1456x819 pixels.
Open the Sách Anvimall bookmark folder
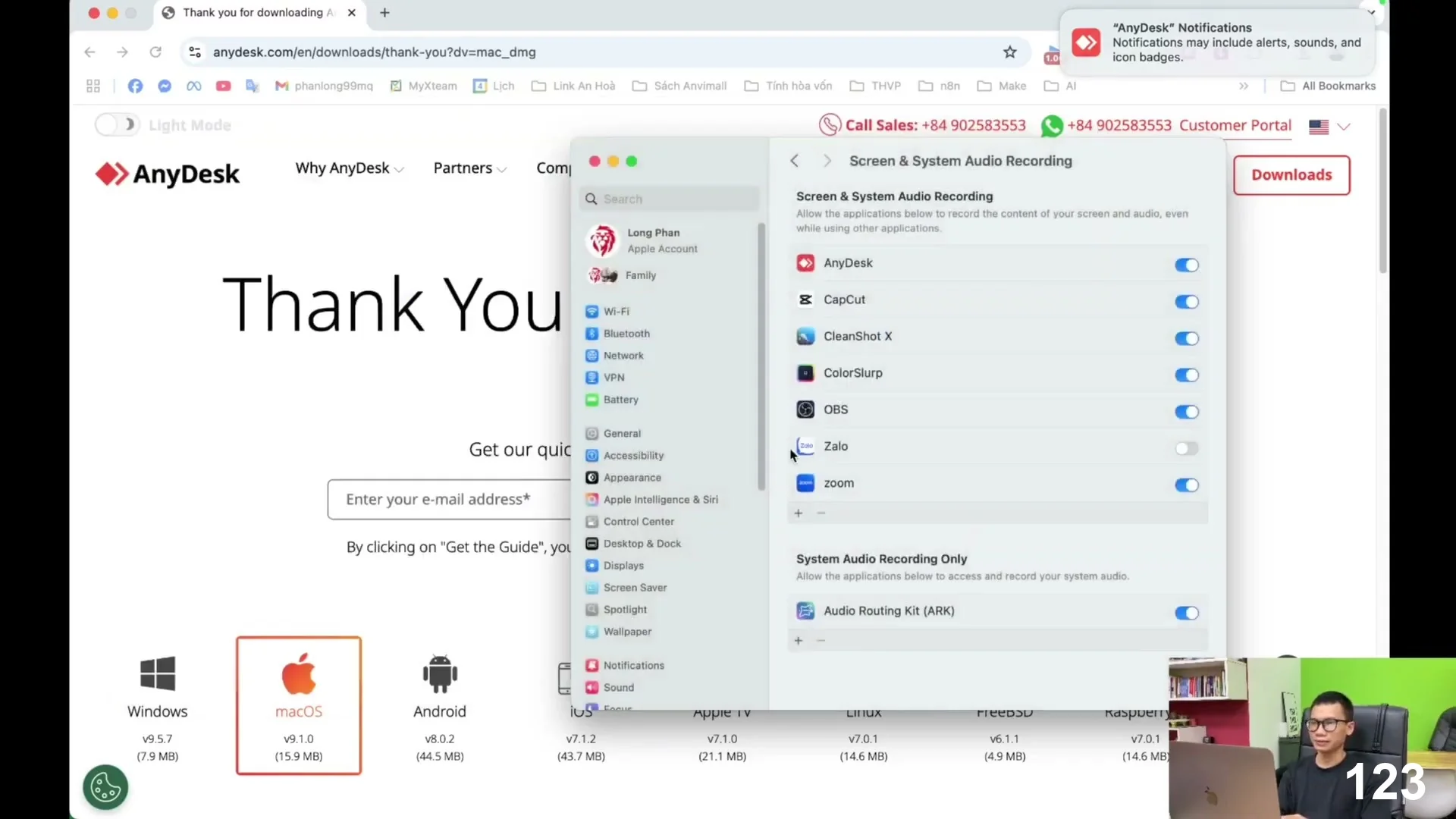click(679, 86)
